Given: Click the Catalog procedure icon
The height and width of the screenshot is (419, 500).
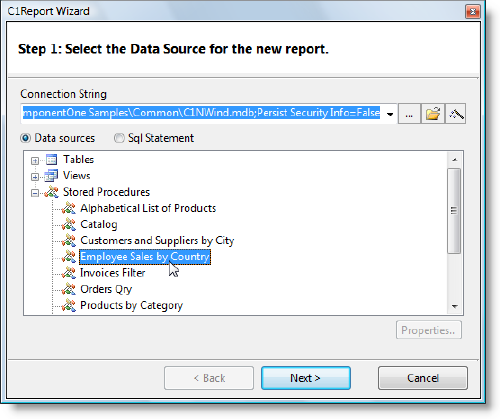Looking at the screenshot, I should [69, 224].
